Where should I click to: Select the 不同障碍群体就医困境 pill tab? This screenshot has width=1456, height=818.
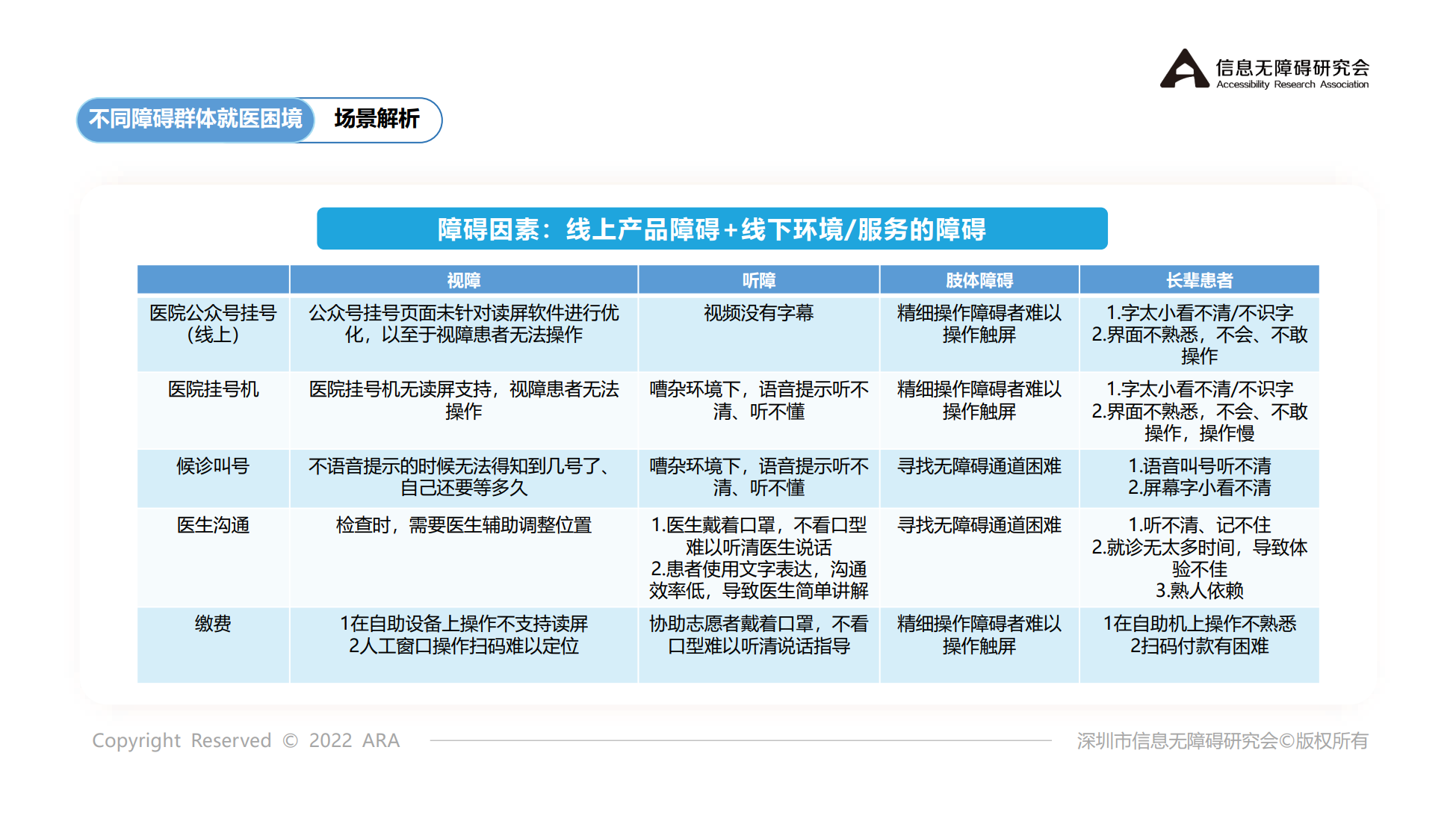(196, 120)
